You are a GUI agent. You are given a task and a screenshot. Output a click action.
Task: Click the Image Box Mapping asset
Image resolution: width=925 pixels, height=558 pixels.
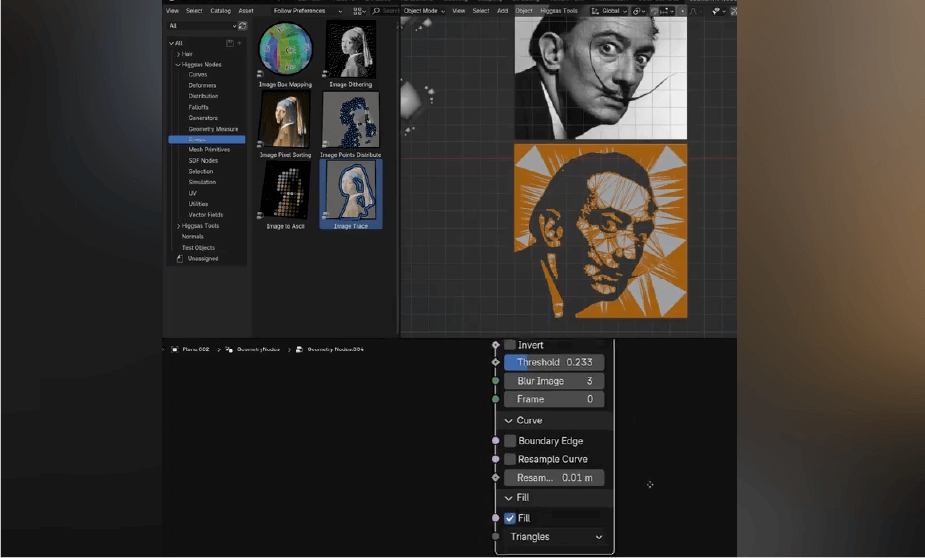click(x=286, y=50)
